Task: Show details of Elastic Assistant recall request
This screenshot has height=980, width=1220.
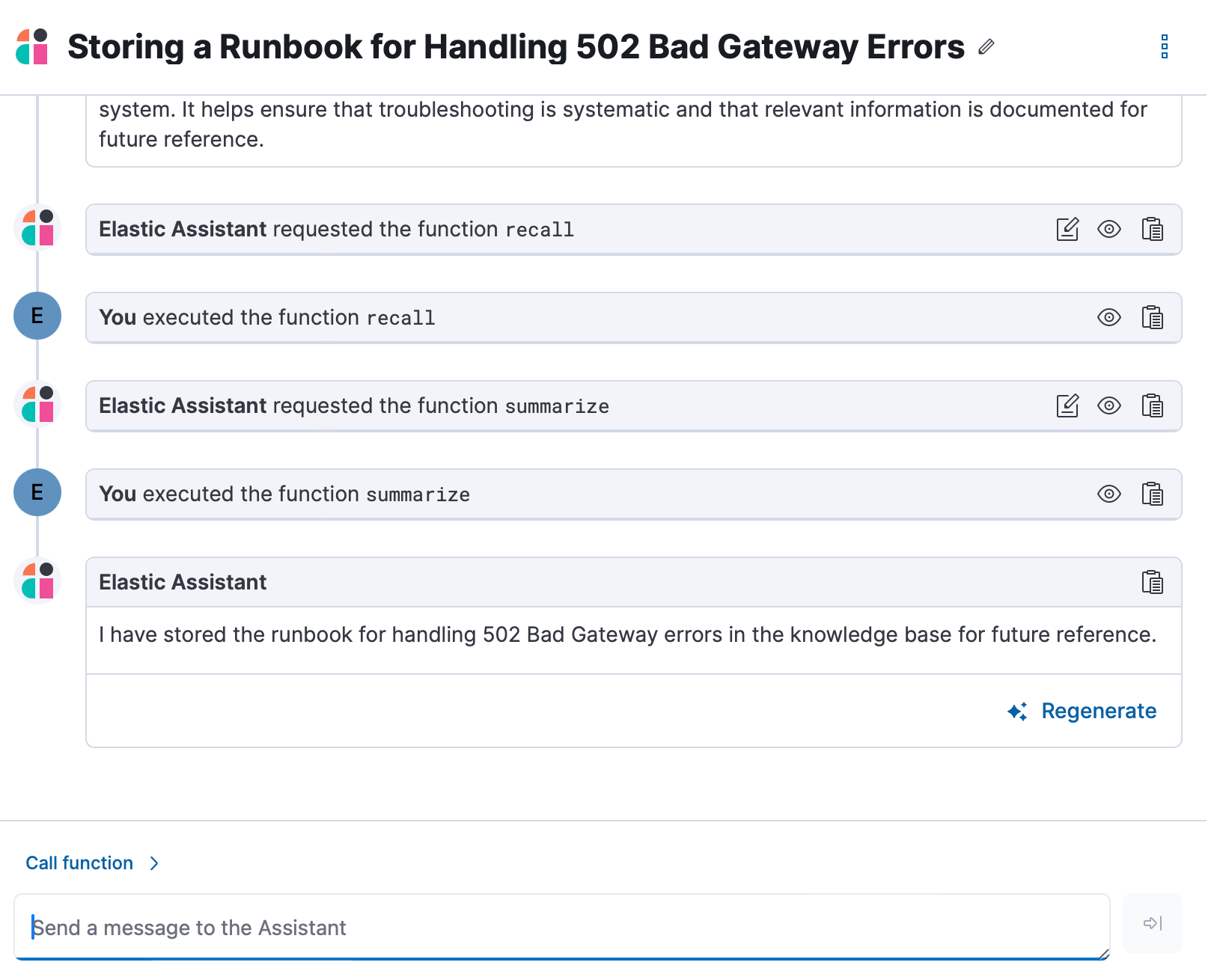Action: coord(1108,229)
